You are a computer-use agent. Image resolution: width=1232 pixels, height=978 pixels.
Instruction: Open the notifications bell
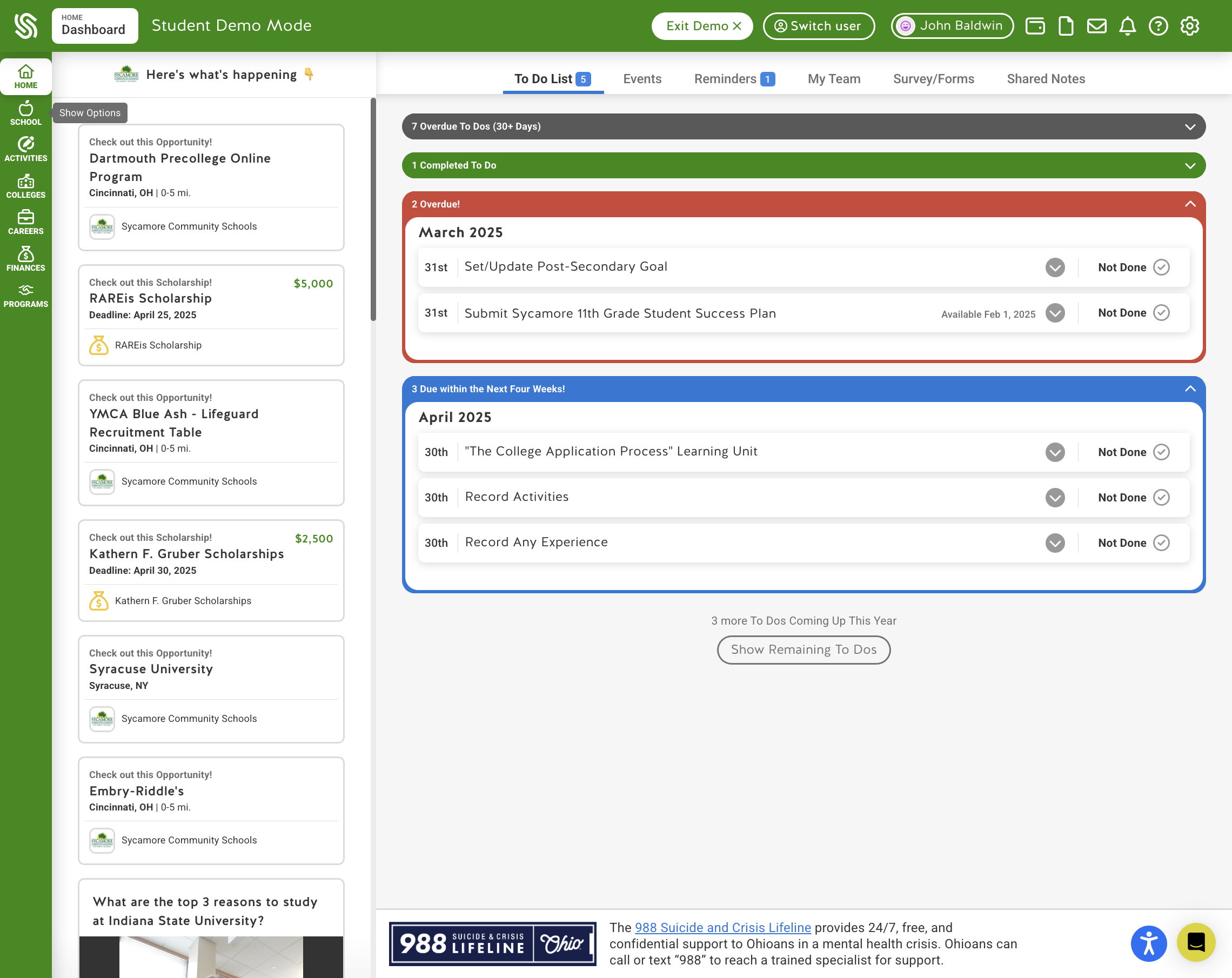[x=1127, y=26]
